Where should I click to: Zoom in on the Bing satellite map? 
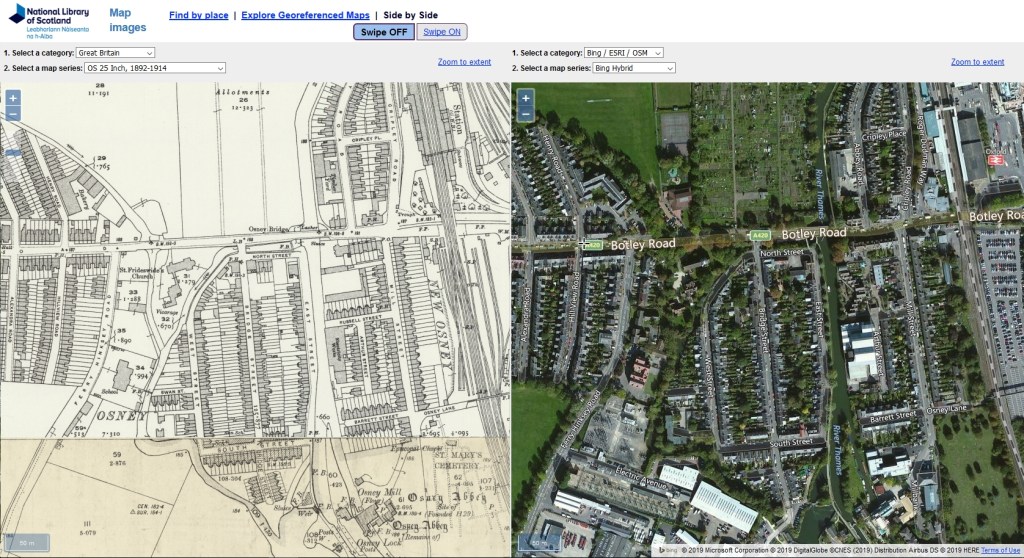[x=525, y=98]
